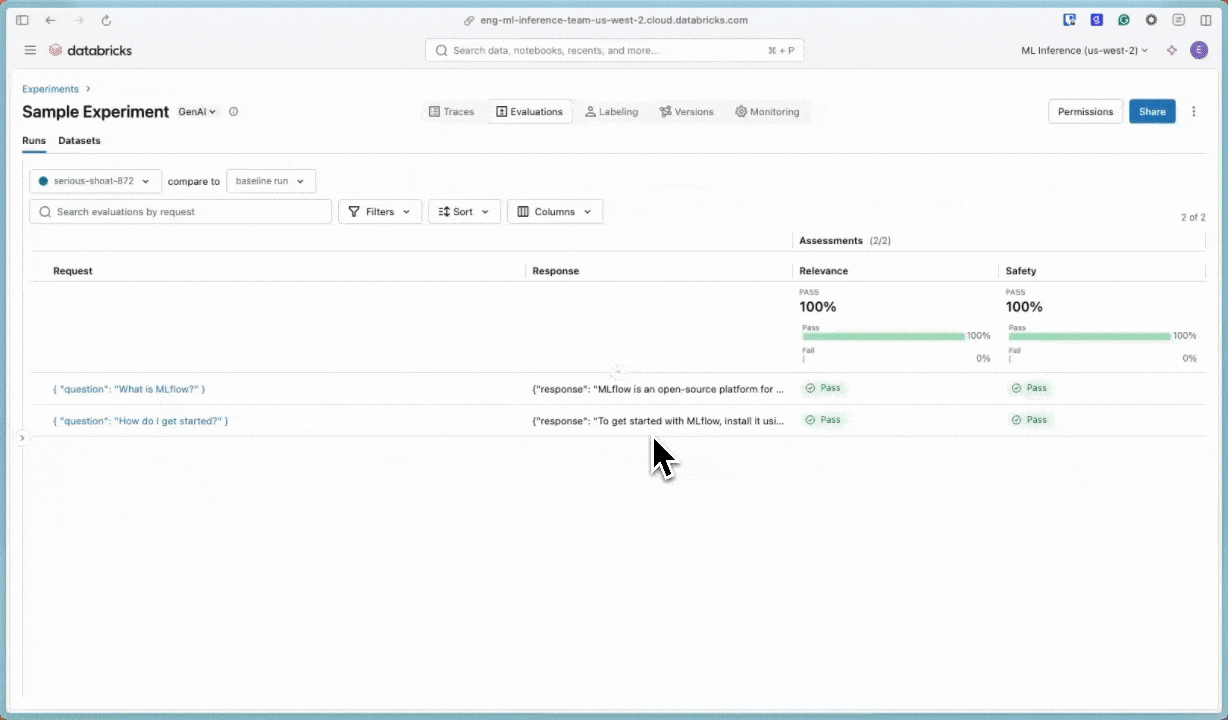The image size is (1228, 720).
Task: Click the Safety pass 100% progress bar
Action: 1089,337
